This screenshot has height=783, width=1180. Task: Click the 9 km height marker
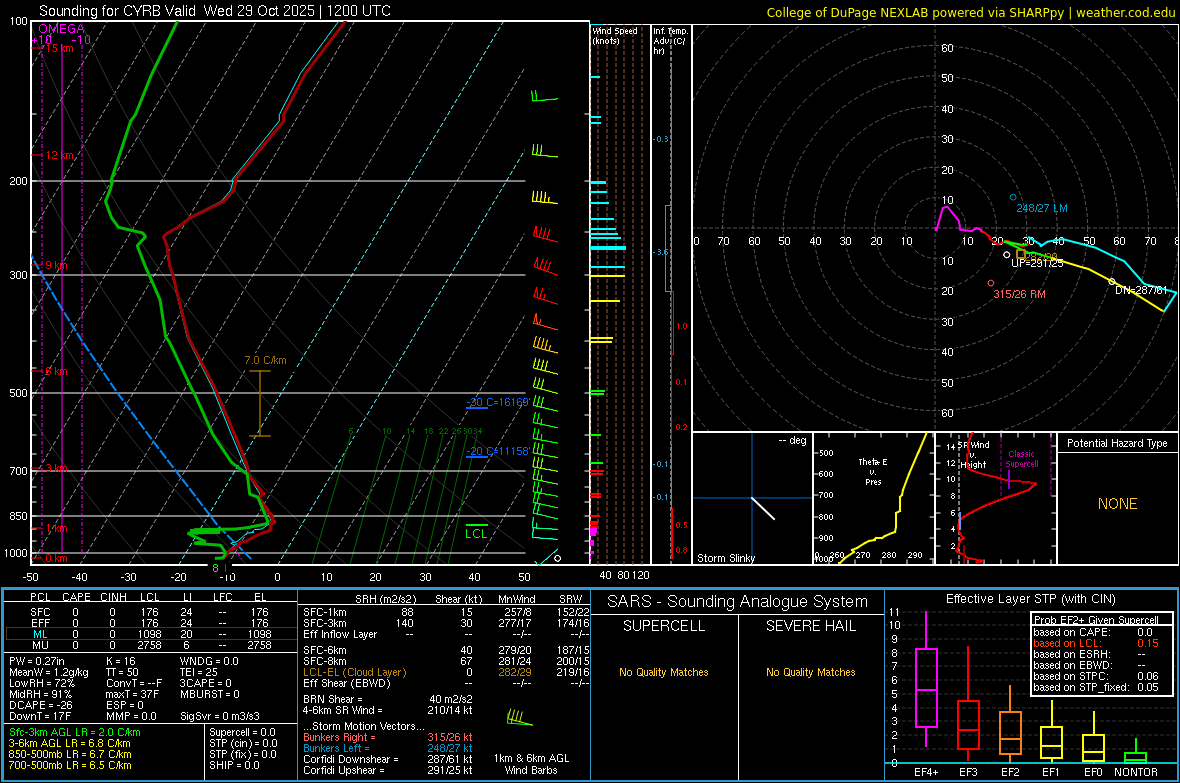[x=54, y=265]
